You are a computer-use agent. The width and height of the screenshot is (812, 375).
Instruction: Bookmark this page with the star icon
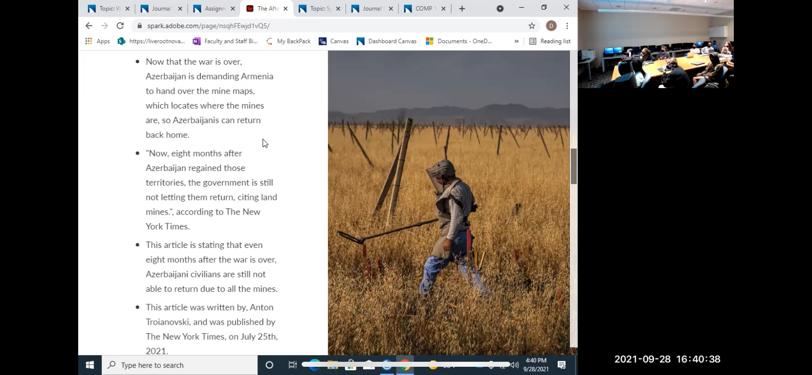pos(531,25)
